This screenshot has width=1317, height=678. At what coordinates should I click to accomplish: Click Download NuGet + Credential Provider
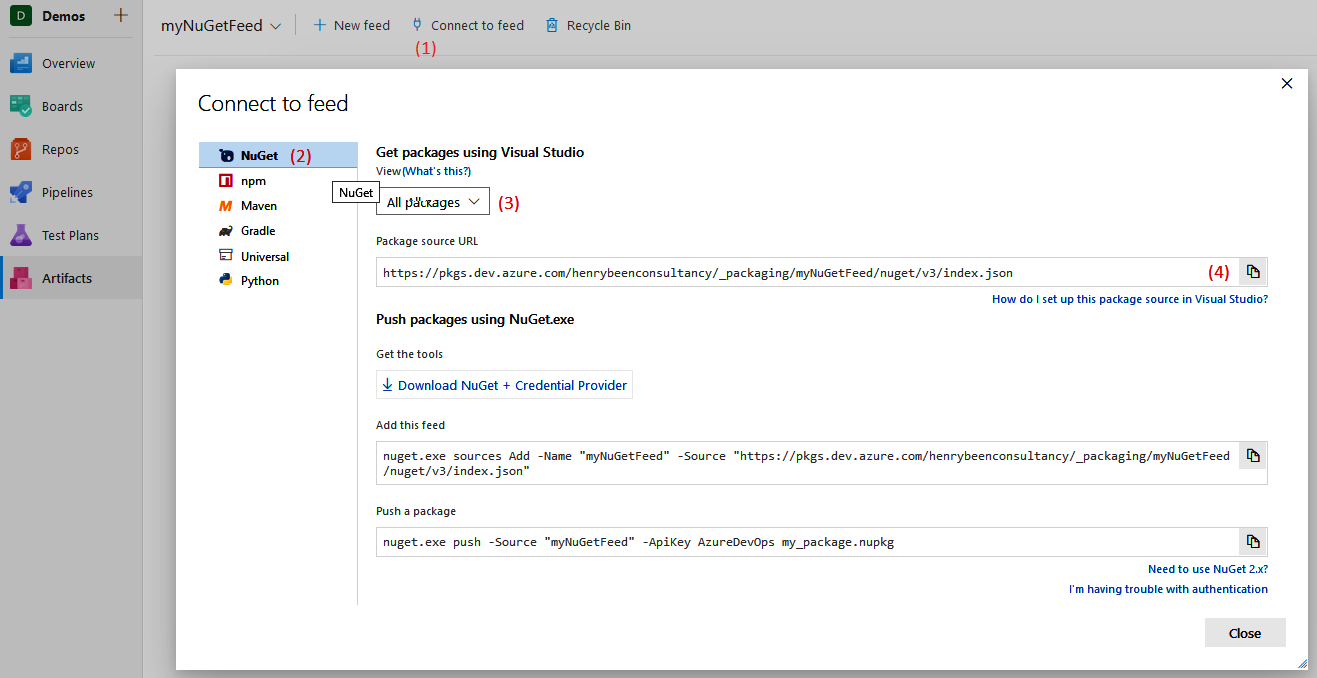pos(504,385)
